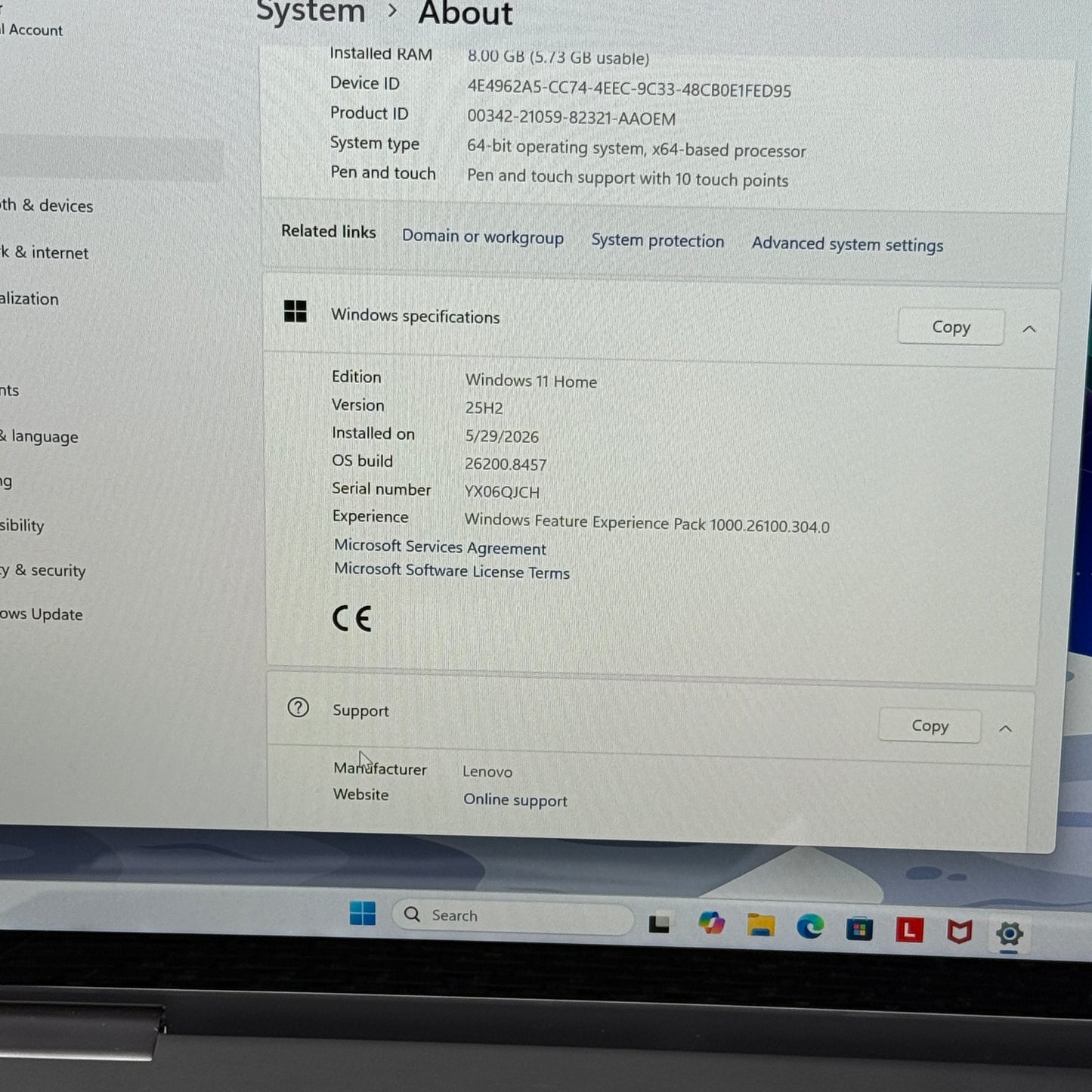Viewport: 1092px width, 1092px height.
Task: Click the Windows logo beside Windows specifications
Action: pyautogui.click(x=295, y=311)
